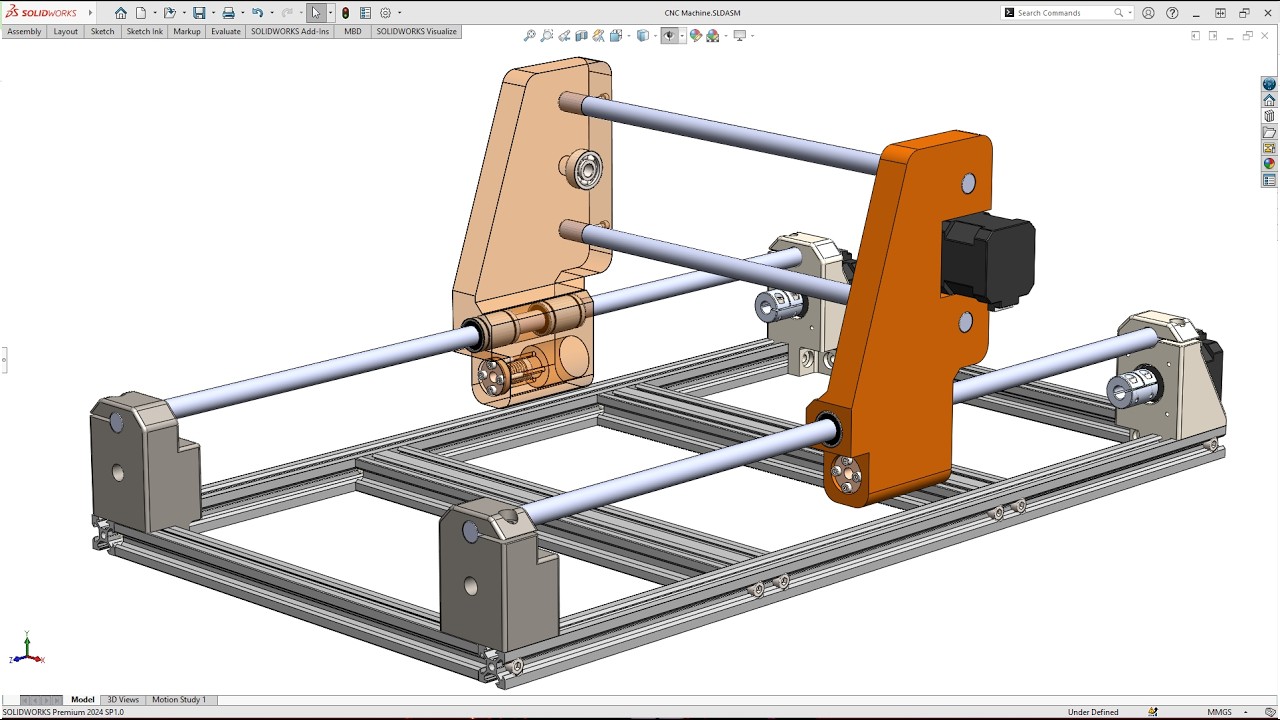Click Zoom to Area icon
The width and height of the screenshot is (1280, 720).
coord(547,35)
